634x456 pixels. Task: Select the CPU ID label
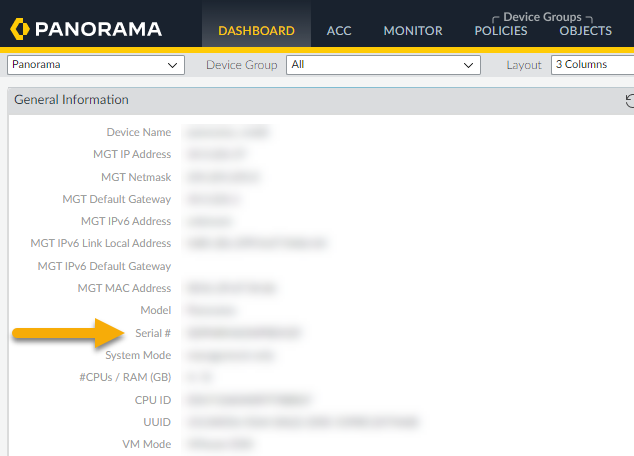point(153,400)
